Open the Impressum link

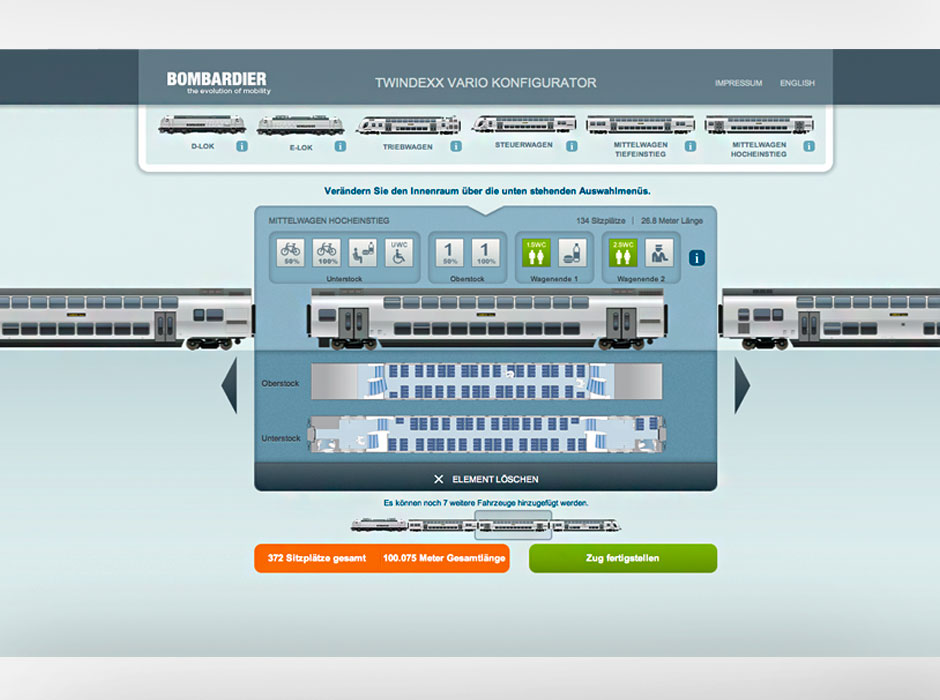[739, 83]
